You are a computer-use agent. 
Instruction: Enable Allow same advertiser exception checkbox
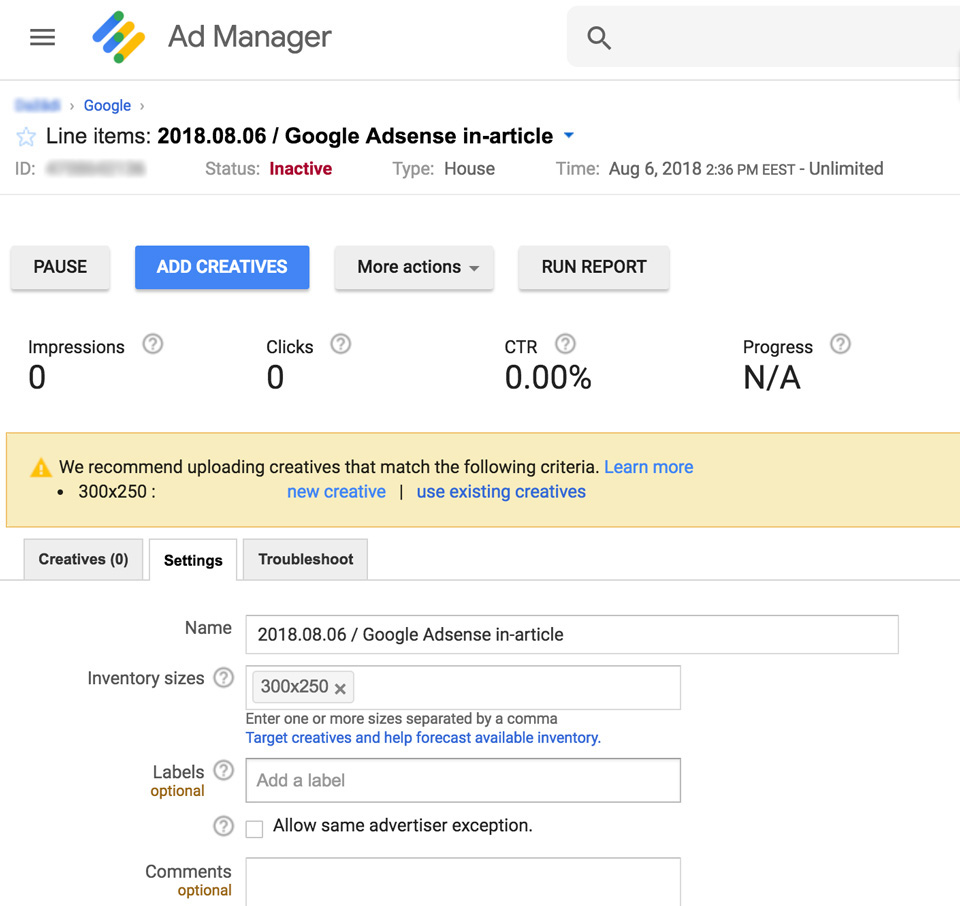[254, 829]
